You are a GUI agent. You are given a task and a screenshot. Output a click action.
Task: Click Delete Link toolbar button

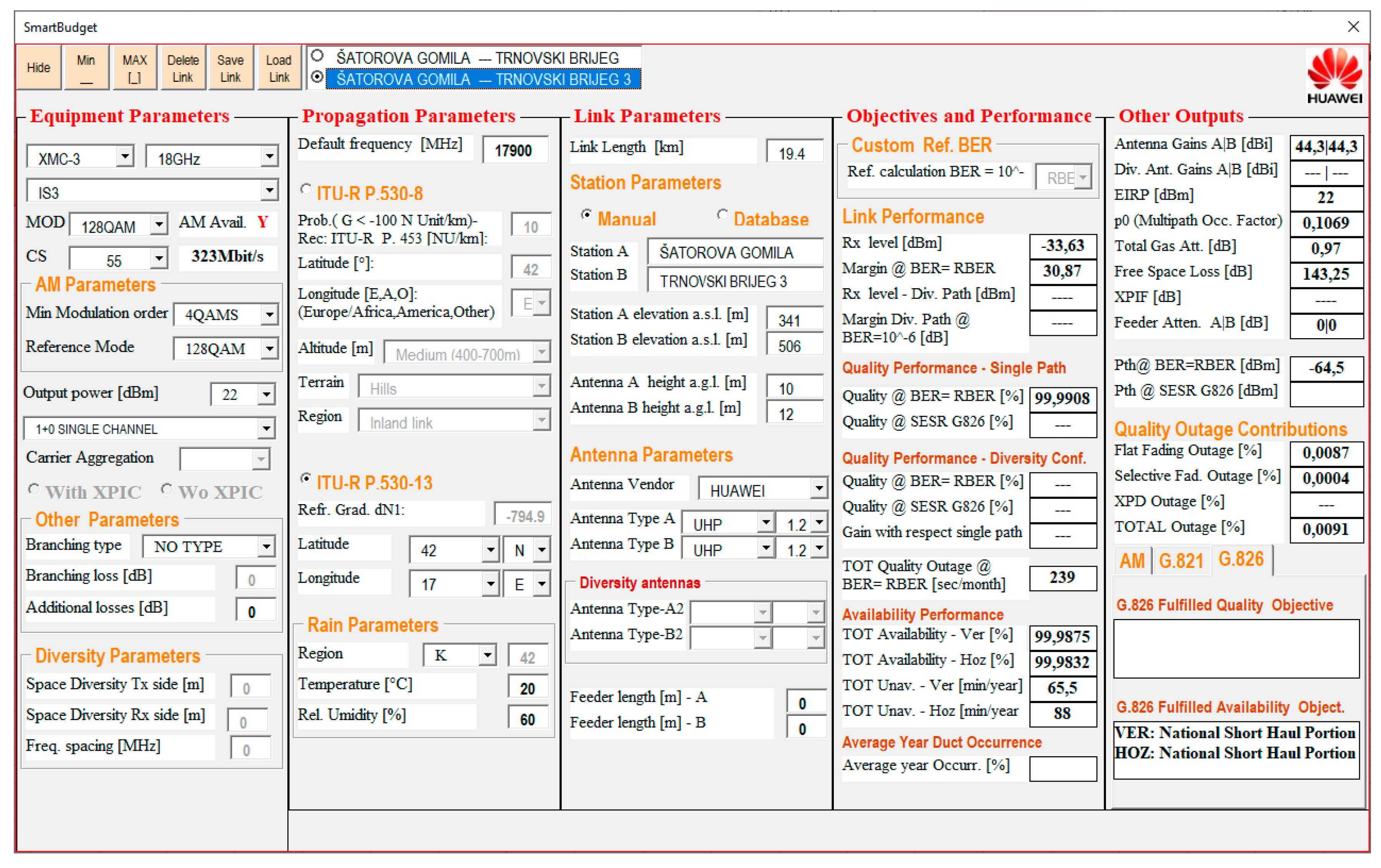click(x=183, y=68)
